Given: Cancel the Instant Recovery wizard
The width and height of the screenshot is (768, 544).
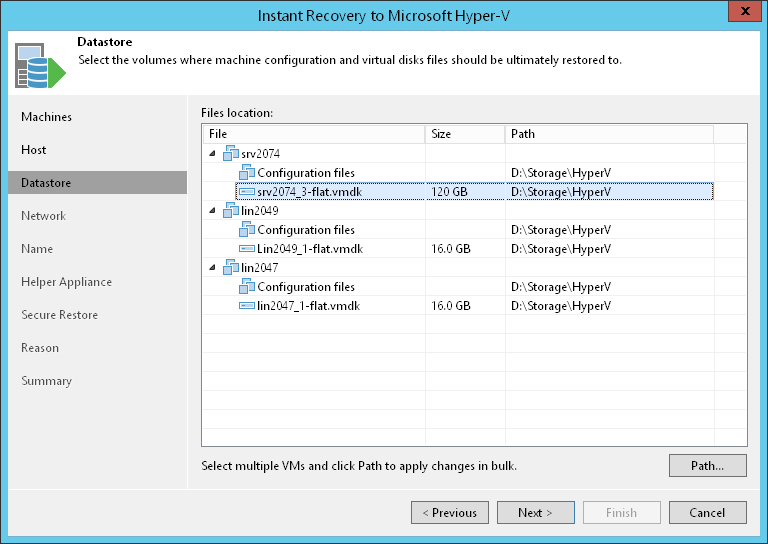Looking at the screenshot, I should click(707, 513).
